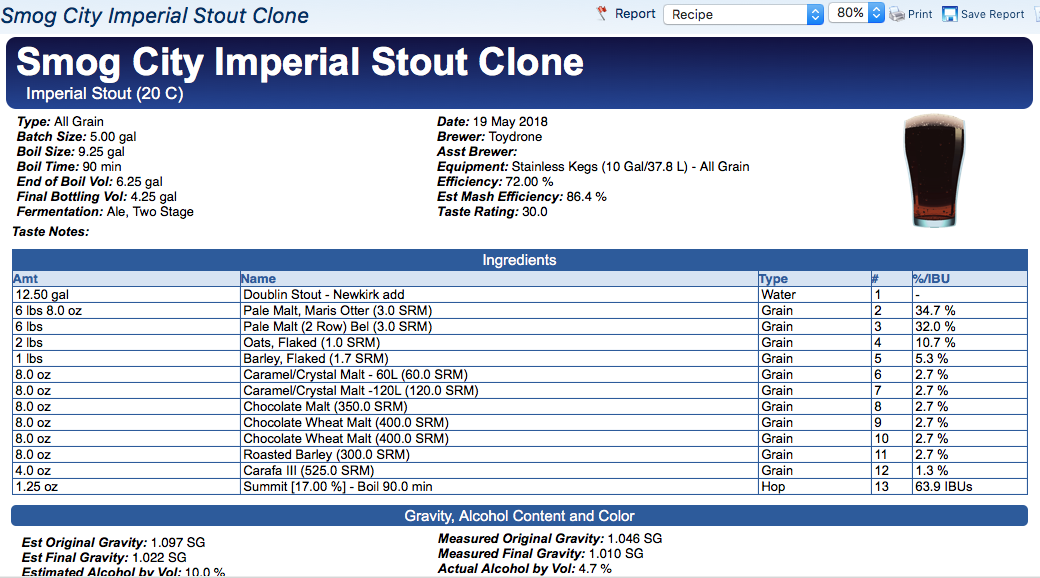This screenshot has width=1040, height=578.
Task: Click the Print button label
Action: pyautogui.click(x=920, y=14)
